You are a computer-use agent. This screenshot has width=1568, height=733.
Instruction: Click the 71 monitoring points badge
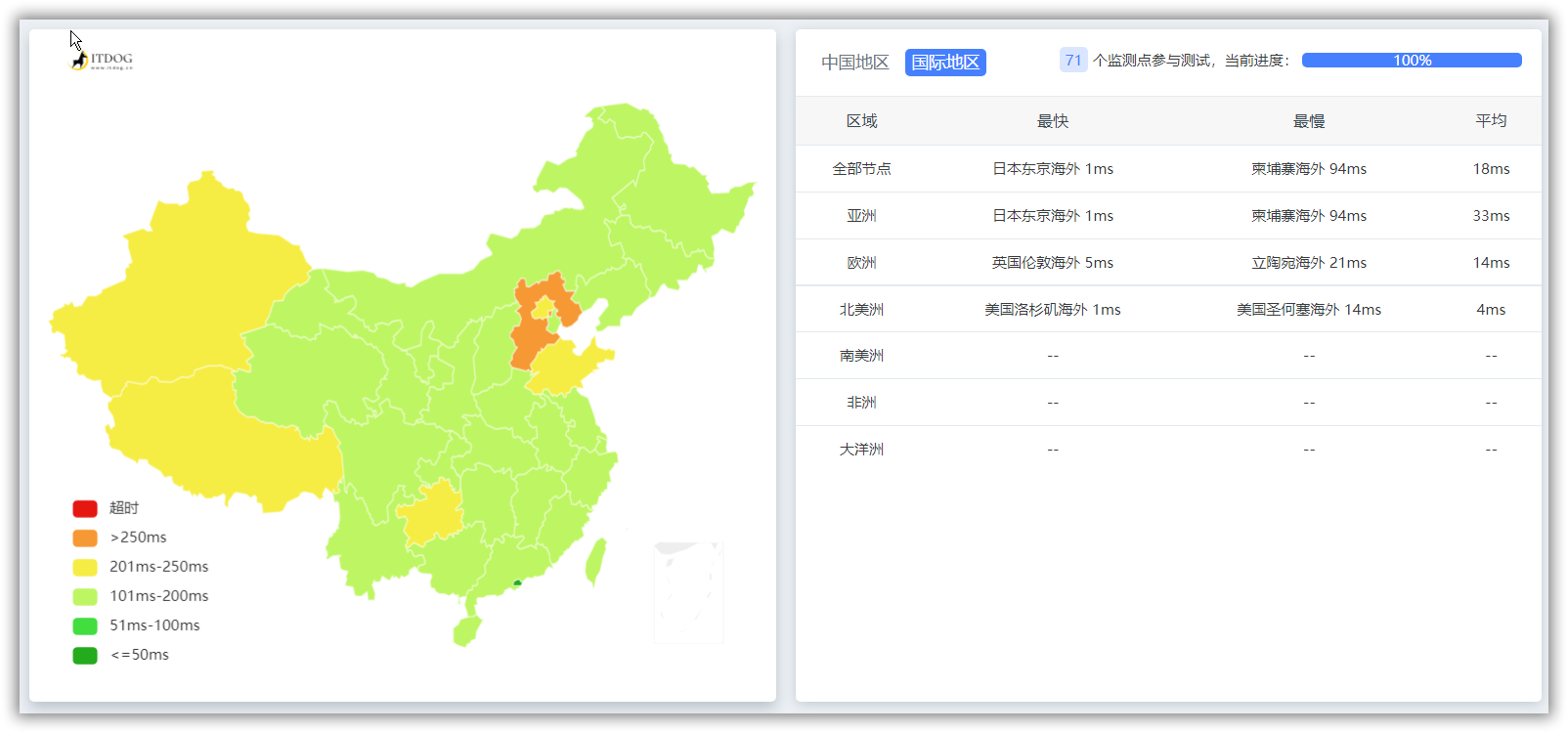click(1072, 61)
